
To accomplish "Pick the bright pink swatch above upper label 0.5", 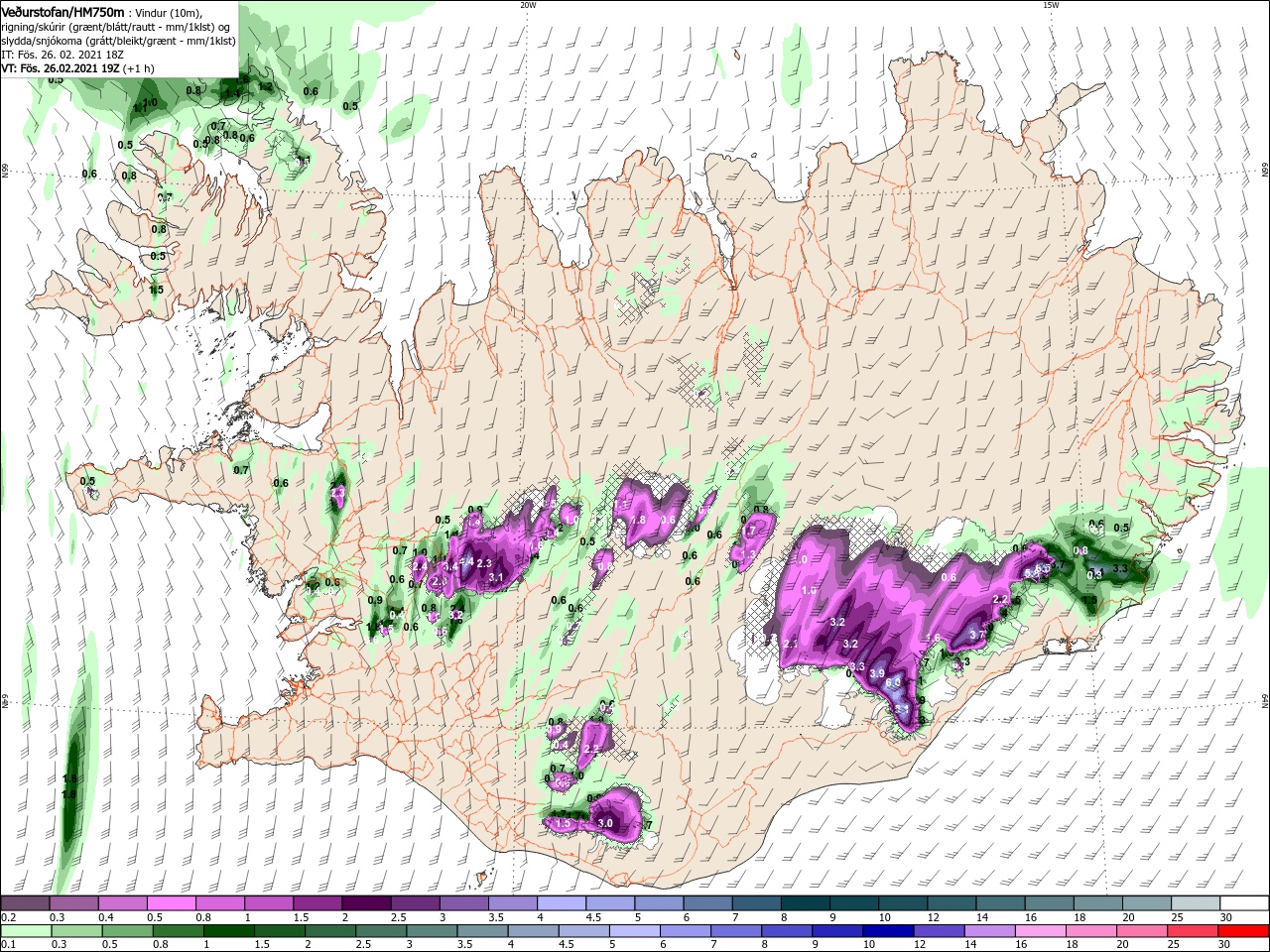I will coord(171,903).
